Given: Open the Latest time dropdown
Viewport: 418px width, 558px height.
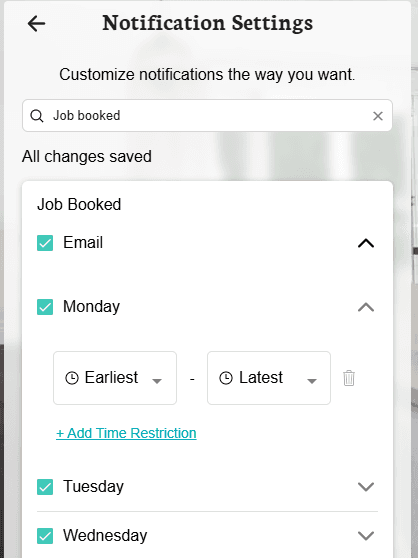Looking at the screenshot, I should [x=269, y=378].
